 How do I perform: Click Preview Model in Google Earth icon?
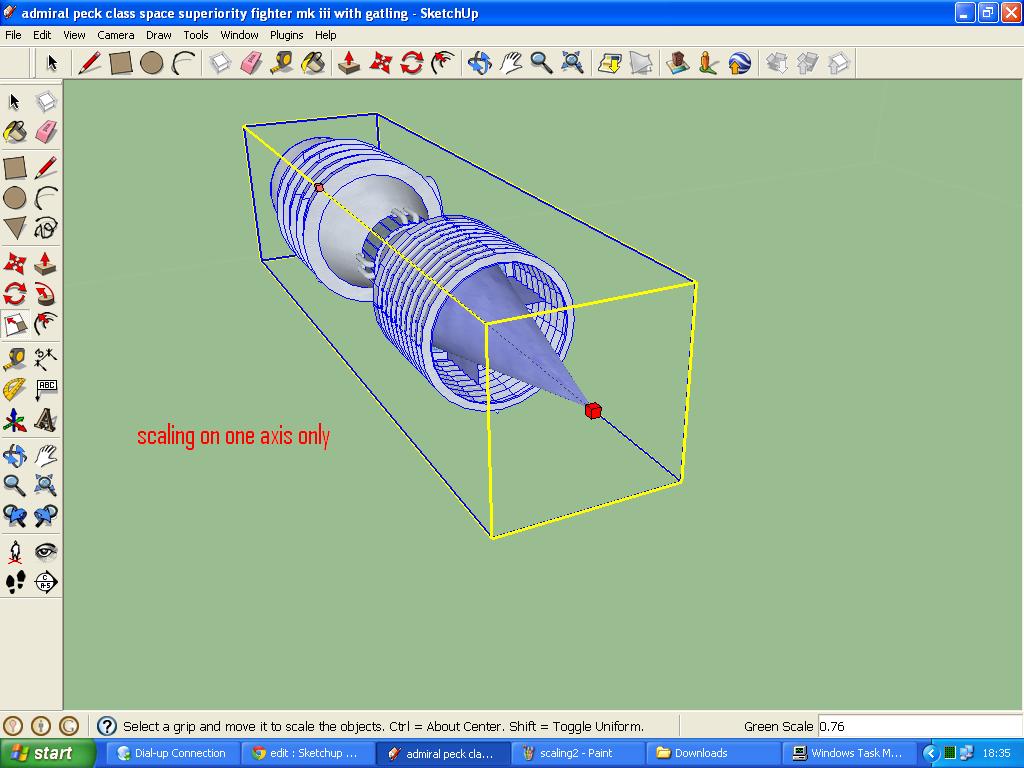739,63
